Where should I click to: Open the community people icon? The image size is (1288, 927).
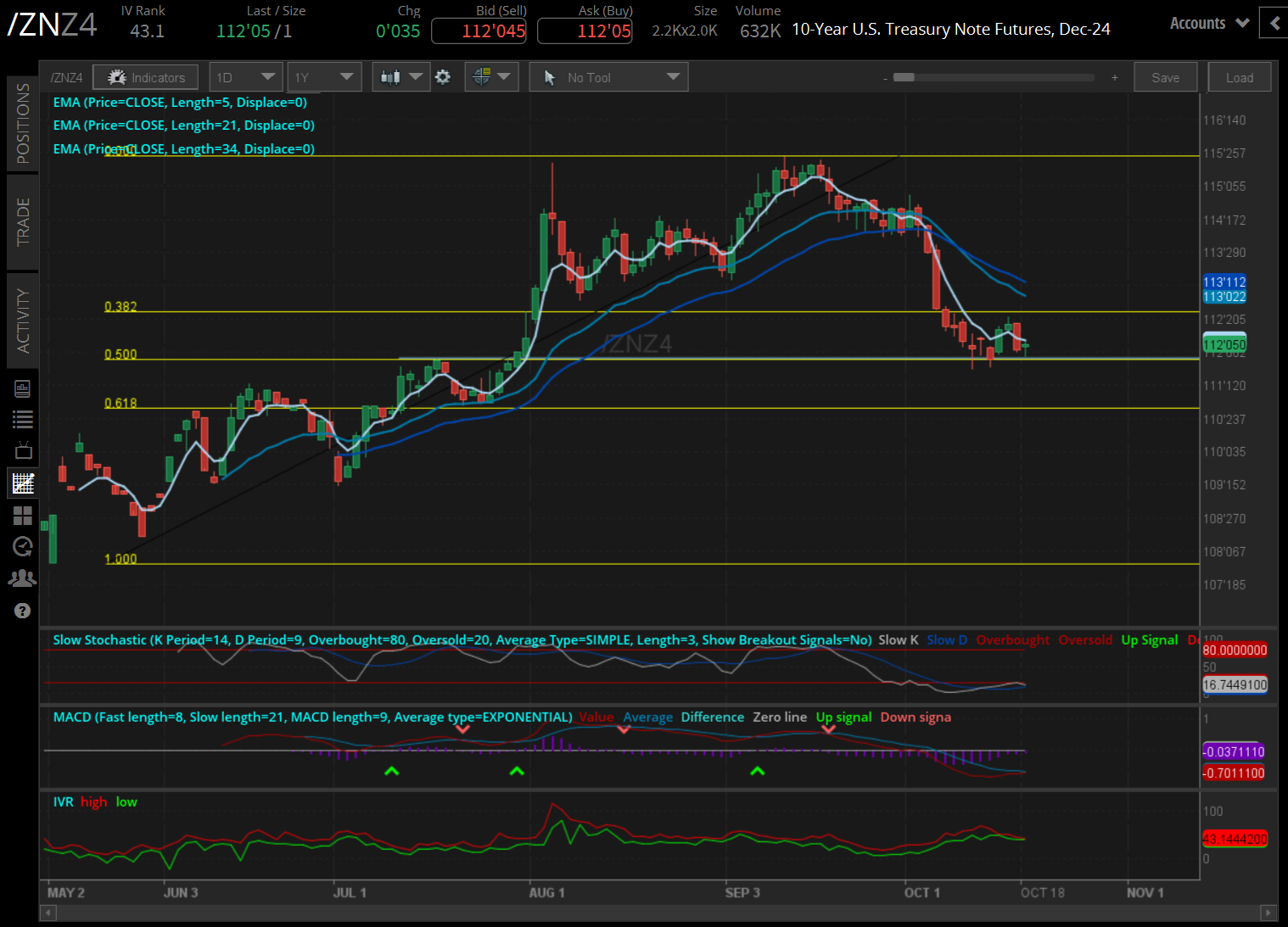click(x=23, y=578)
